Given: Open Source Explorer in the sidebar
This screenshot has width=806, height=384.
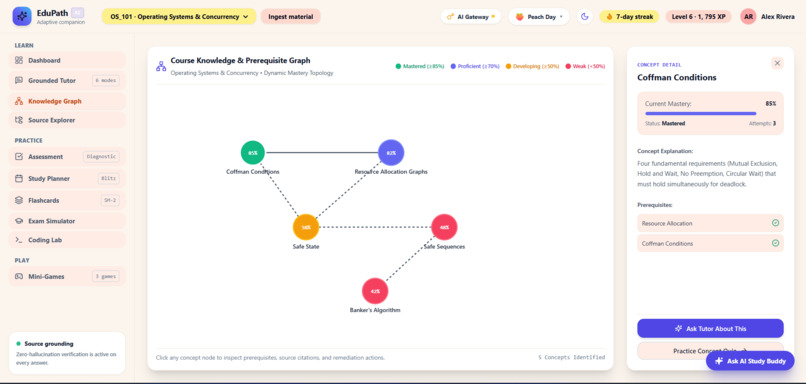Looking at the screenshot, I should pos(67,120).
